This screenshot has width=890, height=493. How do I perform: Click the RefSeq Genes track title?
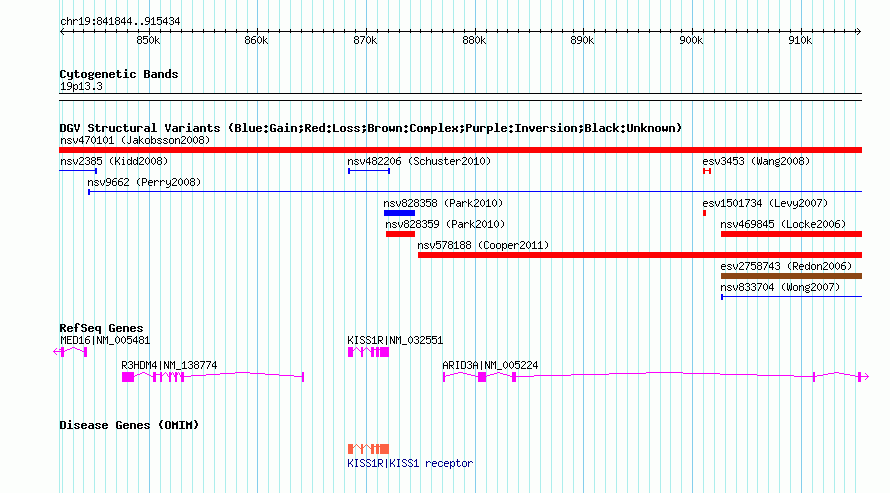click(101, 328)
